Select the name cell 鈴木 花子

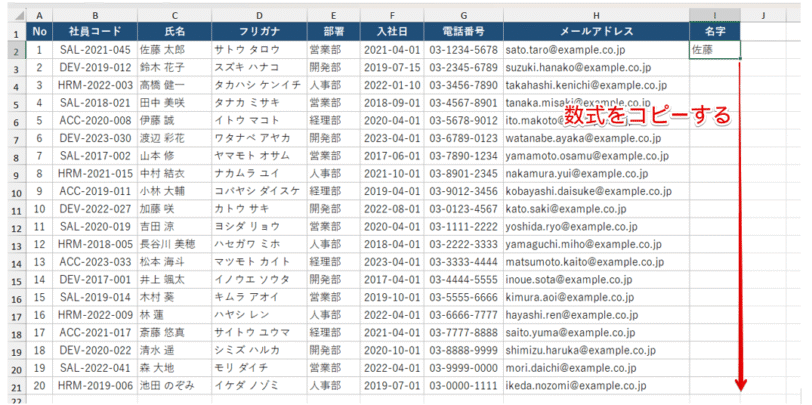point(175,68)
